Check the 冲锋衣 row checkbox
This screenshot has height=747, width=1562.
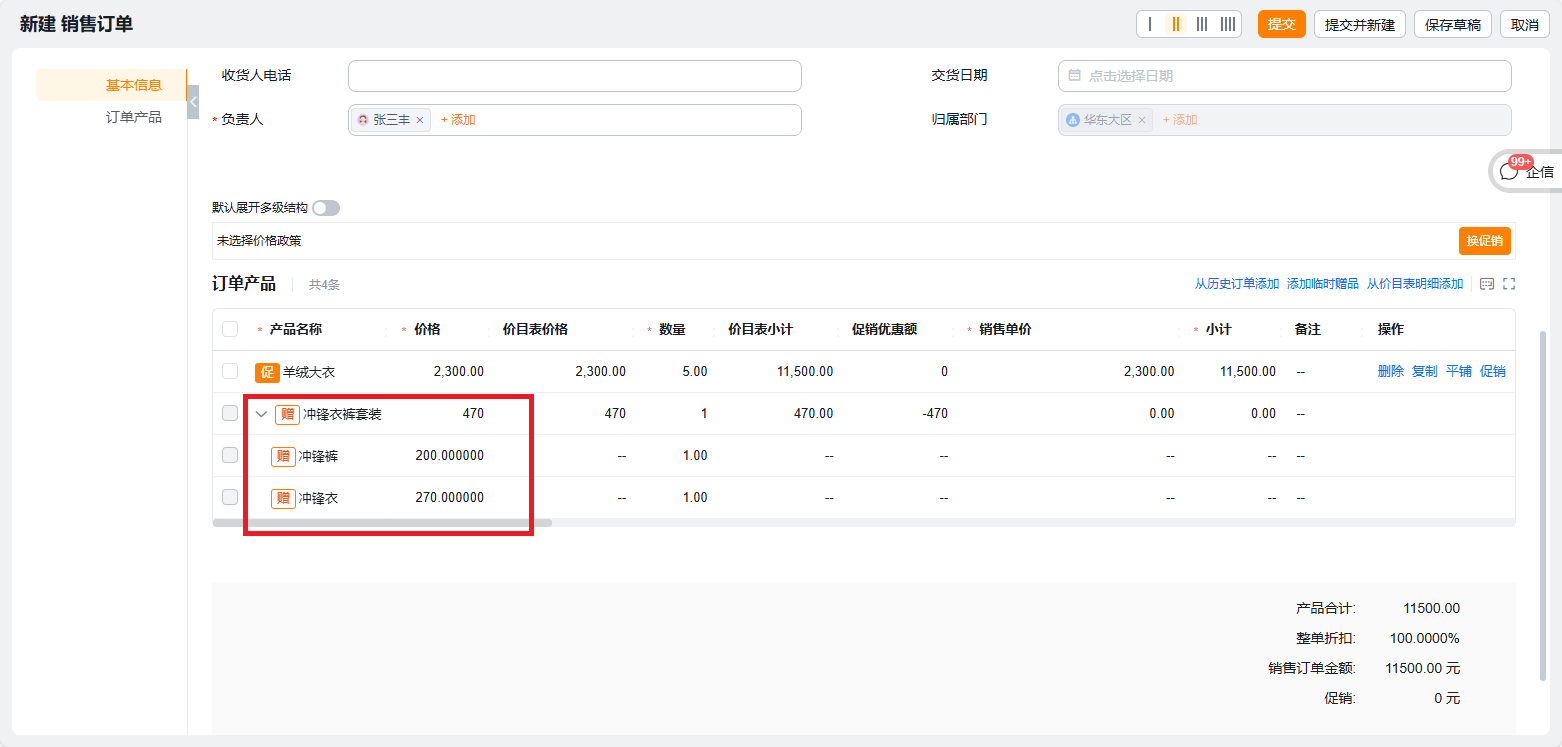point(230,497)
